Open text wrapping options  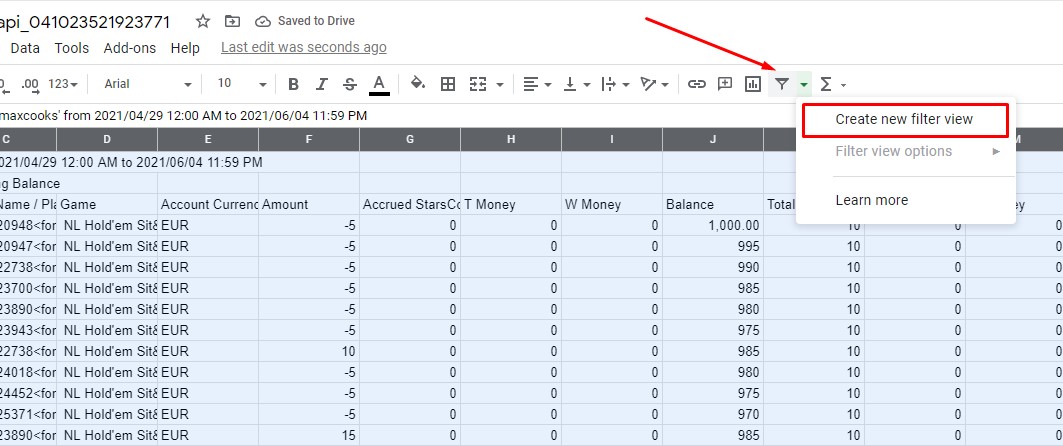coord(616,84)
